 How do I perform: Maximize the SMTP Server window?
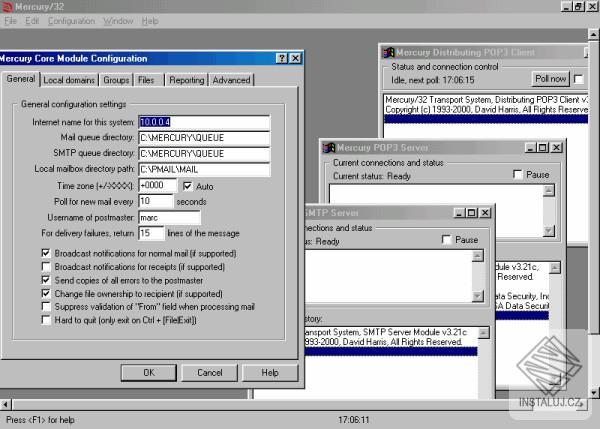coord(471,212)
